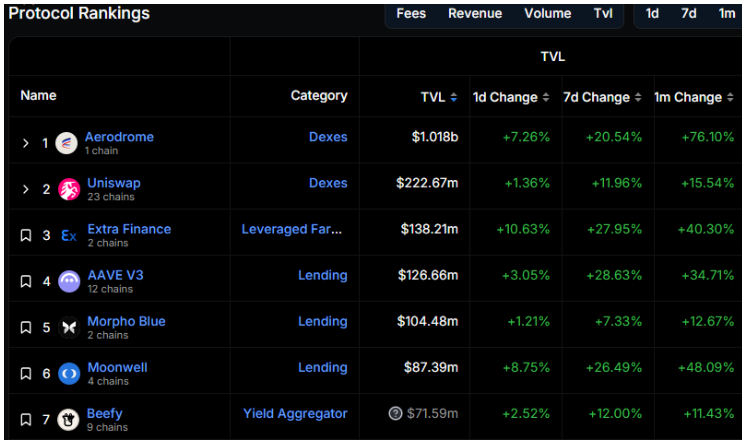
Task: Click the Morpho Blue butterfly icon
Action: 69,328
